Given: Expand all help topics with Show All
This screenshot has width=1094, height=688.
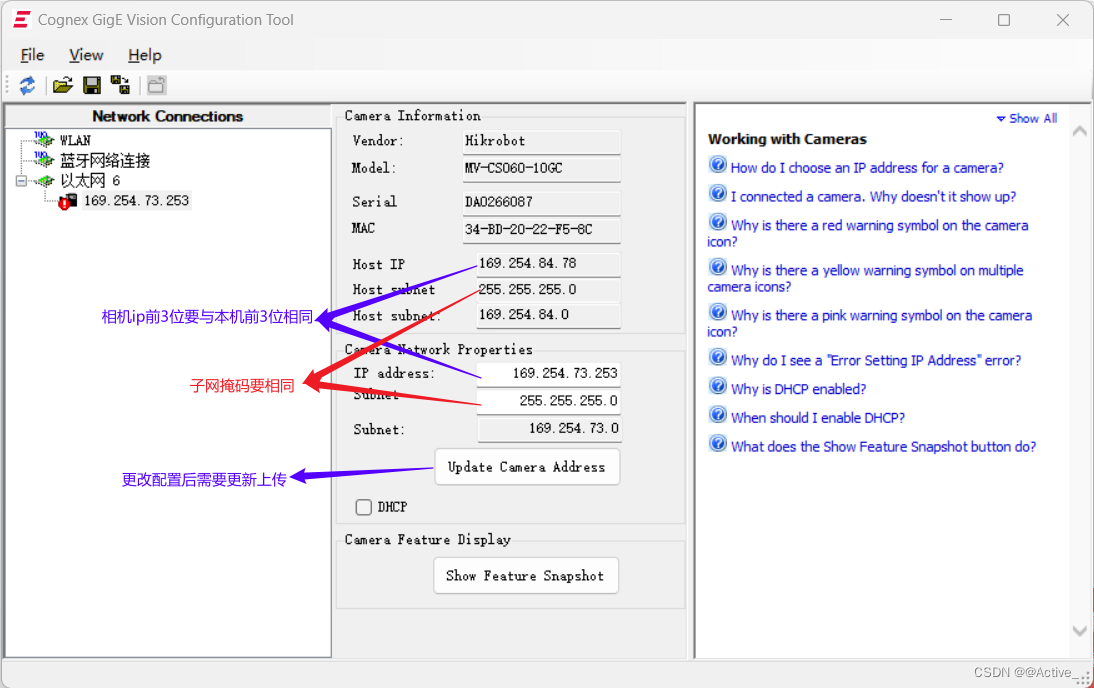Looking at the screenshot, I should click(1026, 119).
